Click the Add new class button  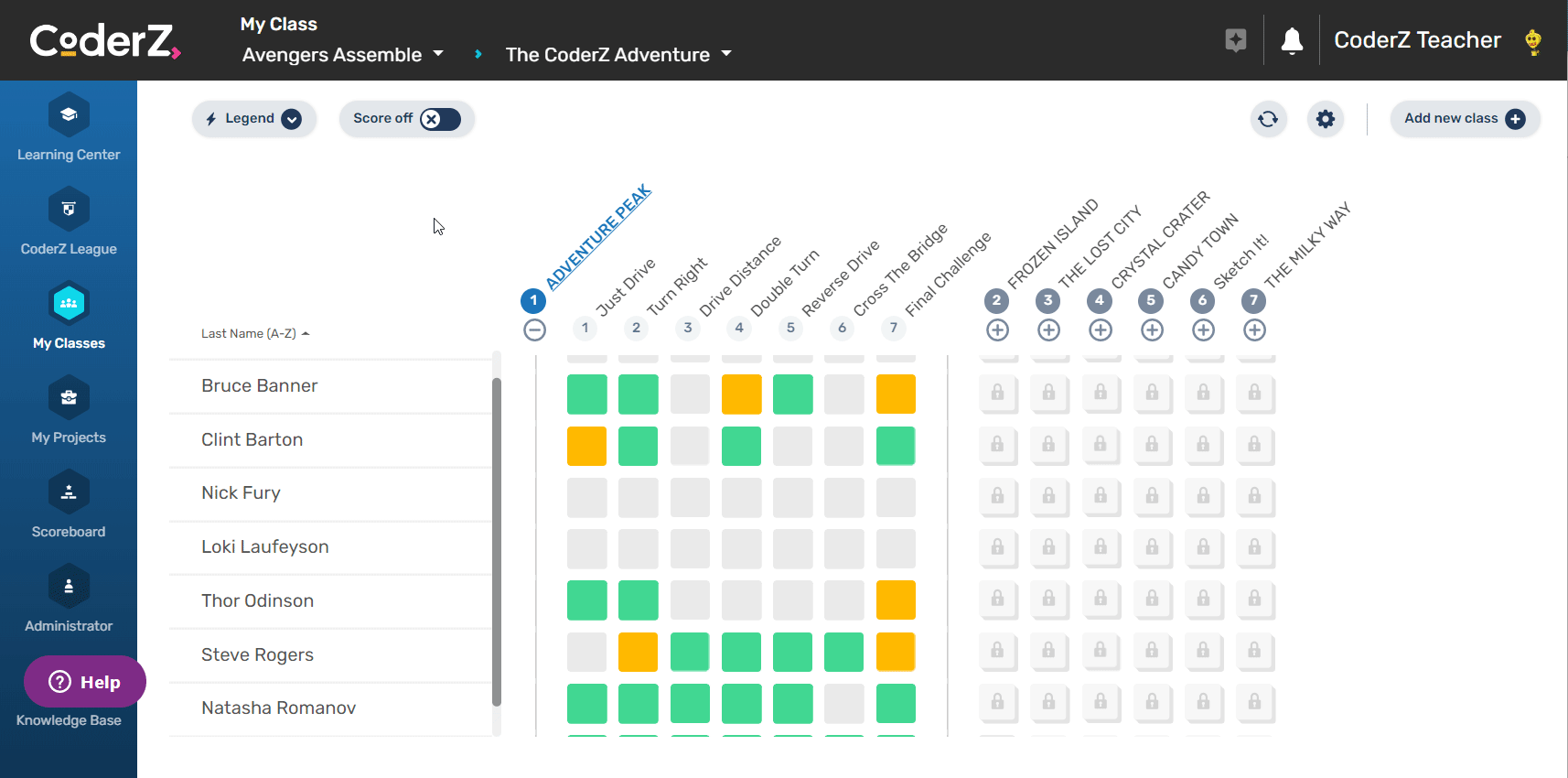click(x=1465, y=119)
